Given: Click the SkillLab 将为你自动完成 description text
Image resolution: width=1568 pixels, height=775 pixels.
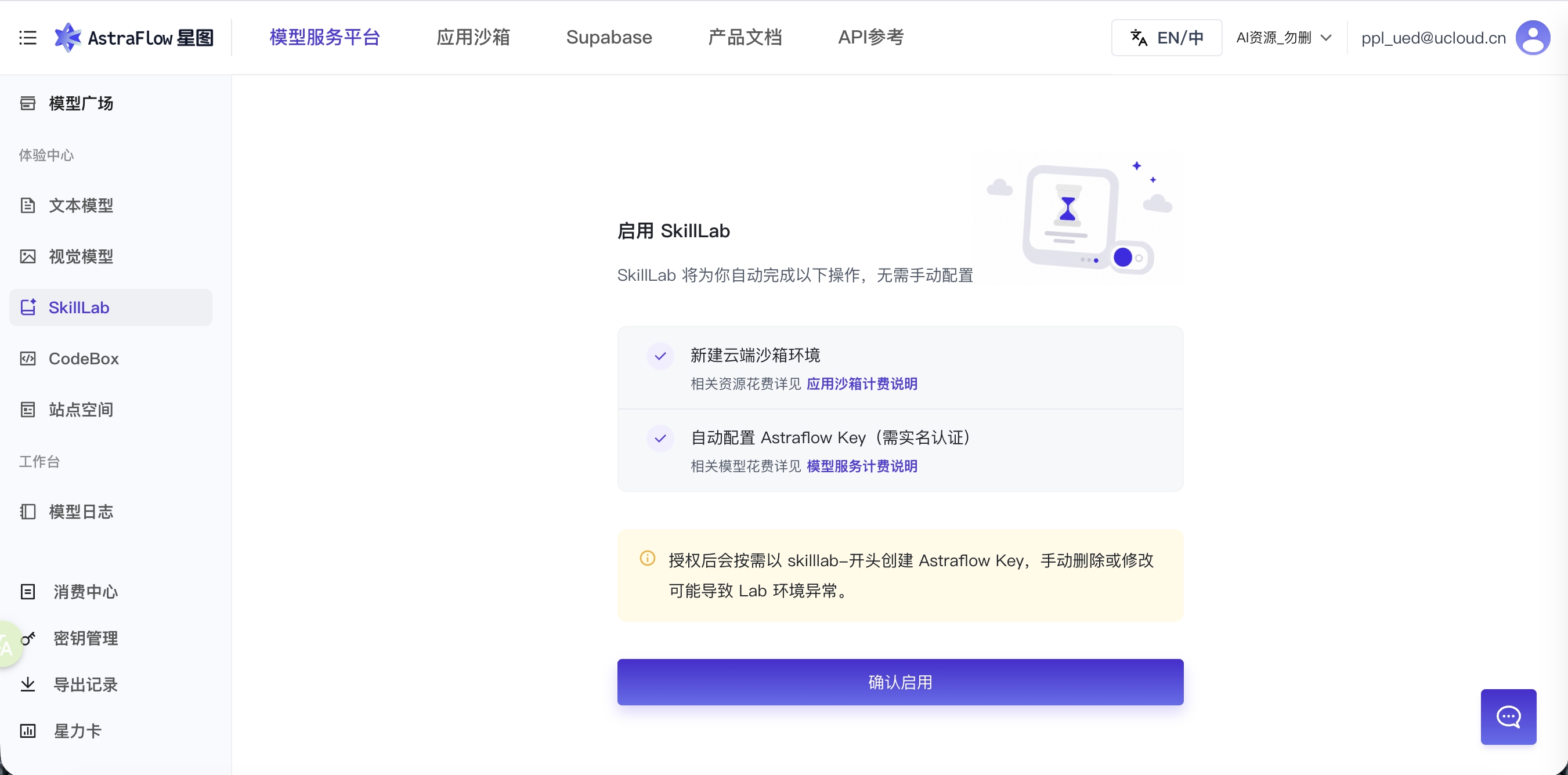Looking at the screenshot, I should [x=795, y=275].
